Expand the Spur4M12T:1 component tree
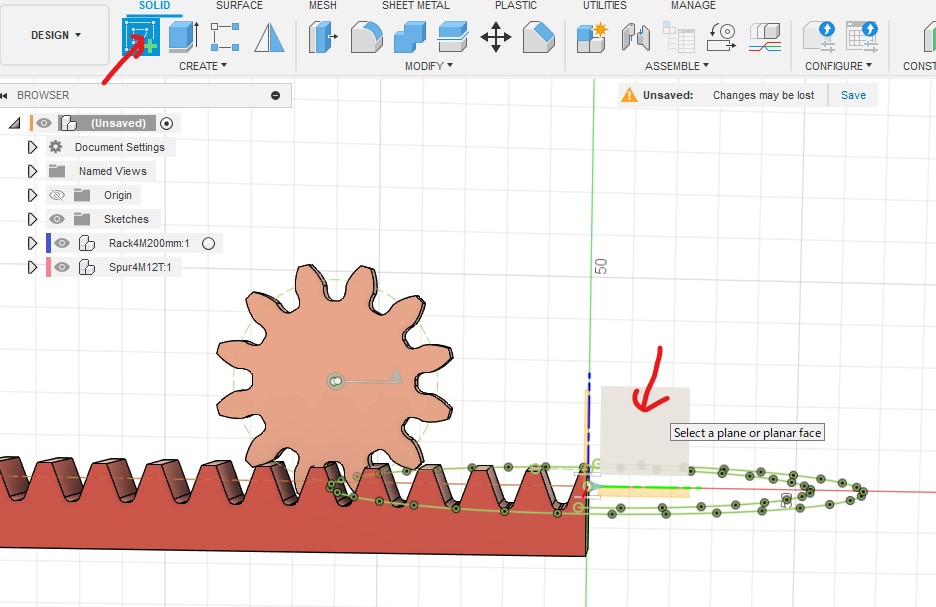The width and height of the screenshot is (936, 607). point(32,267)
